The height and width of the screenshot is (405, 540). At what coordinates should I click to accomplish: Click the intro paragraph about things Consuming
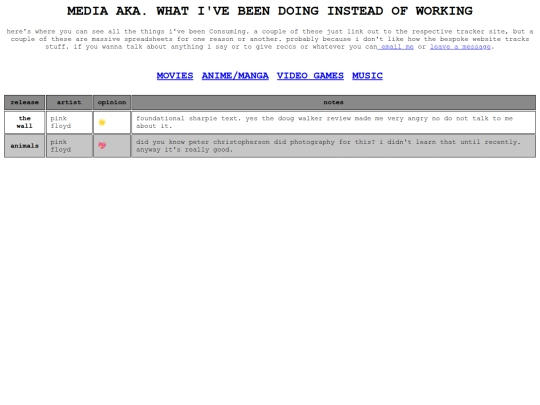[x=270, y=39]
